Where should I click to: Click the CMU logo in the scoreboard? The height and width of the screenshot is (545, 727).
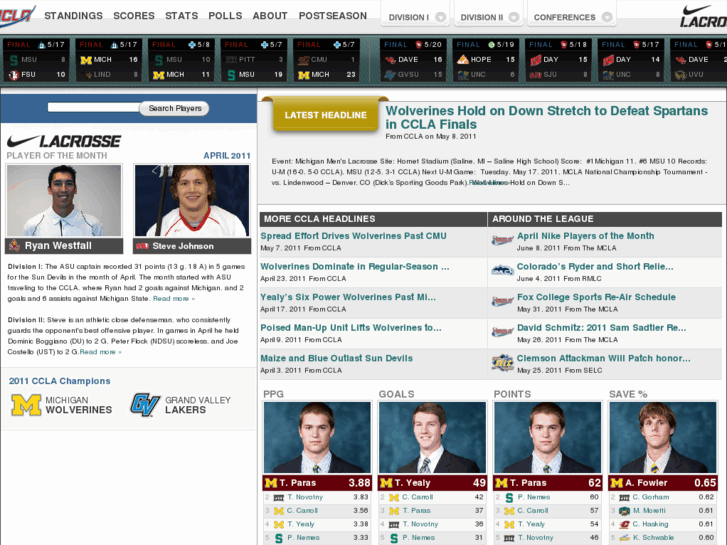304,60
